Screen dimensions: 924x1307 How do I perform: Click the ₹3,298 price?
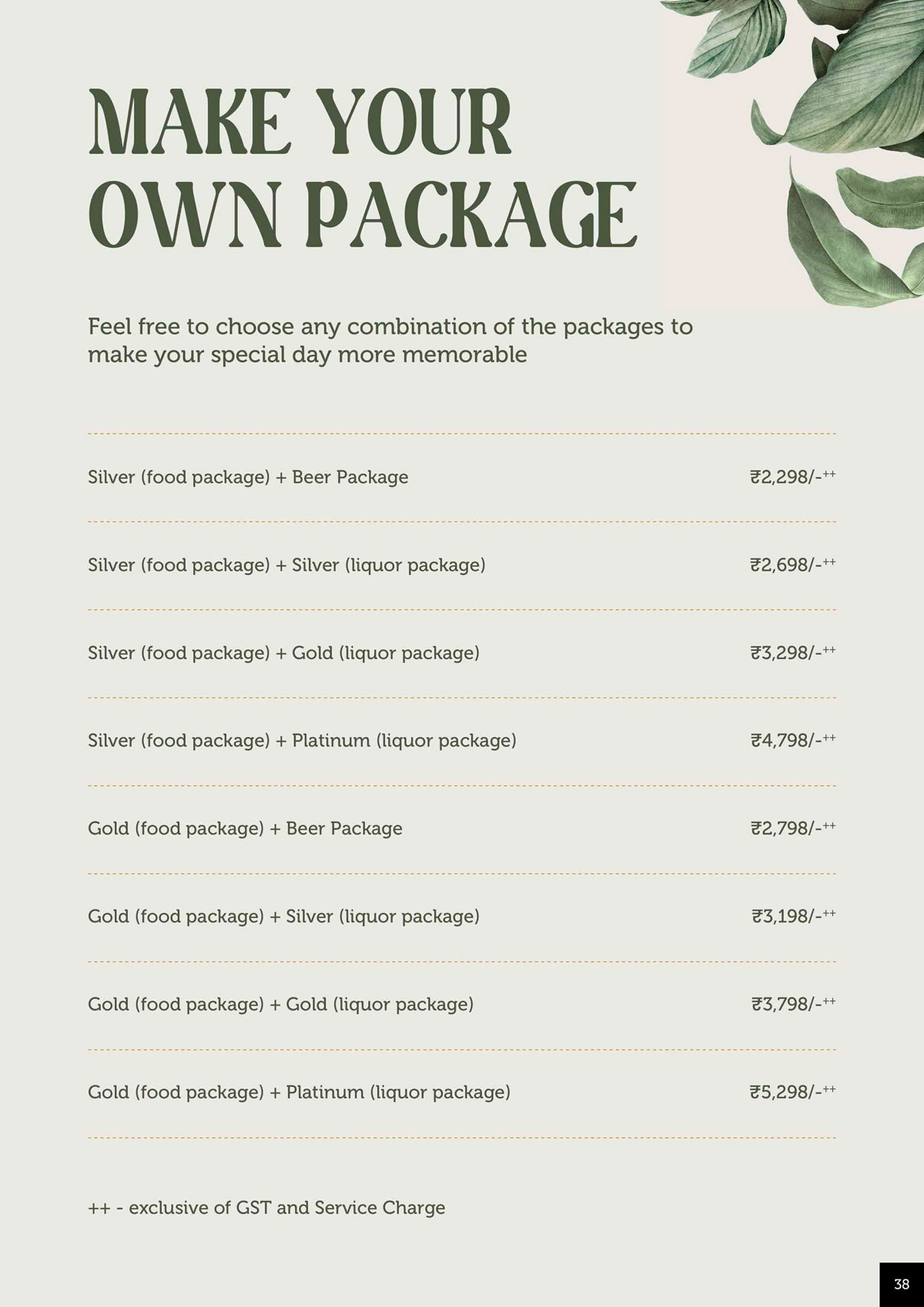coord(792,653)
